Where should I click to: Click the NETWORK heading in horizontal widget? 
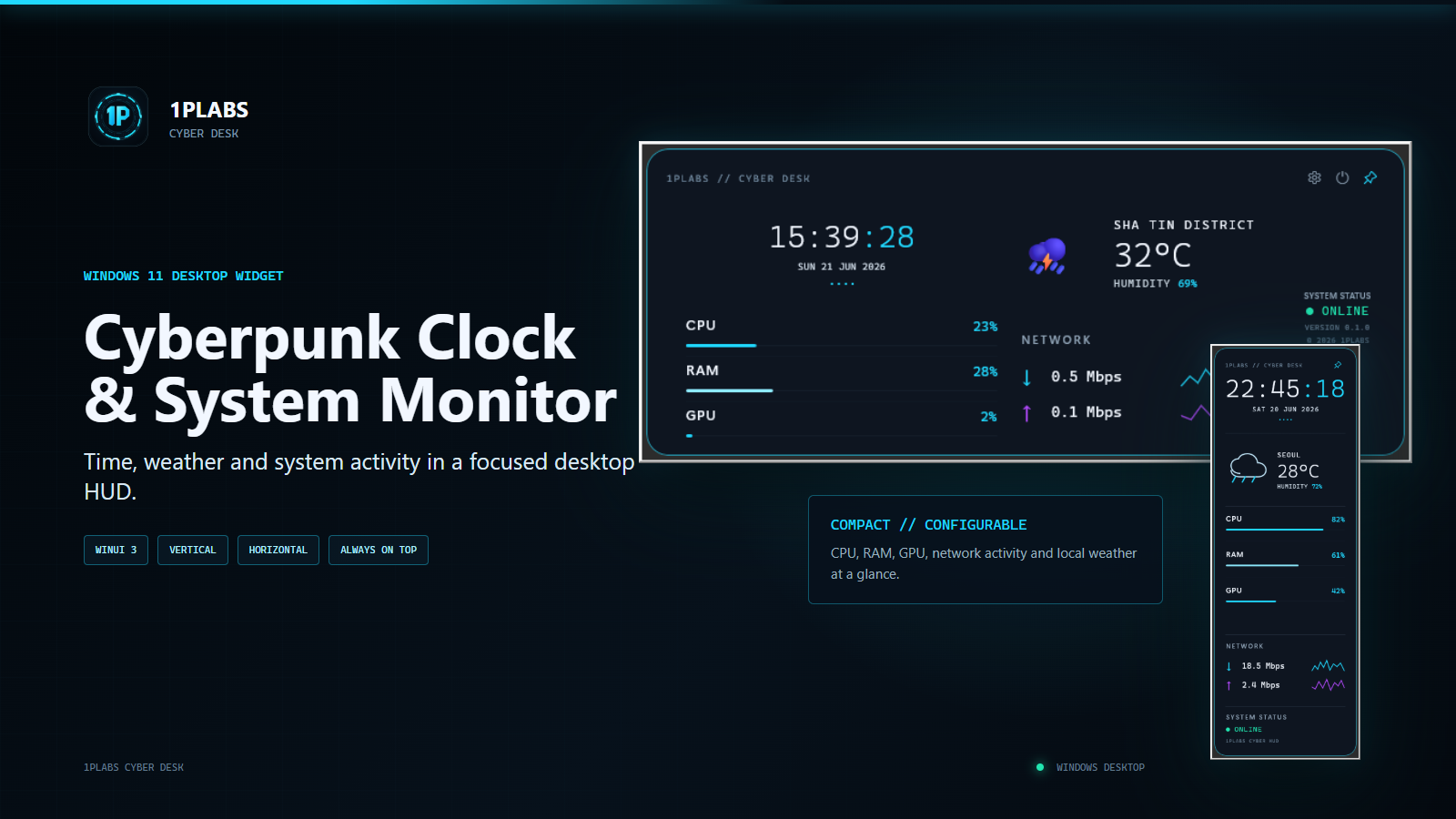click(x=1057, y=339)
